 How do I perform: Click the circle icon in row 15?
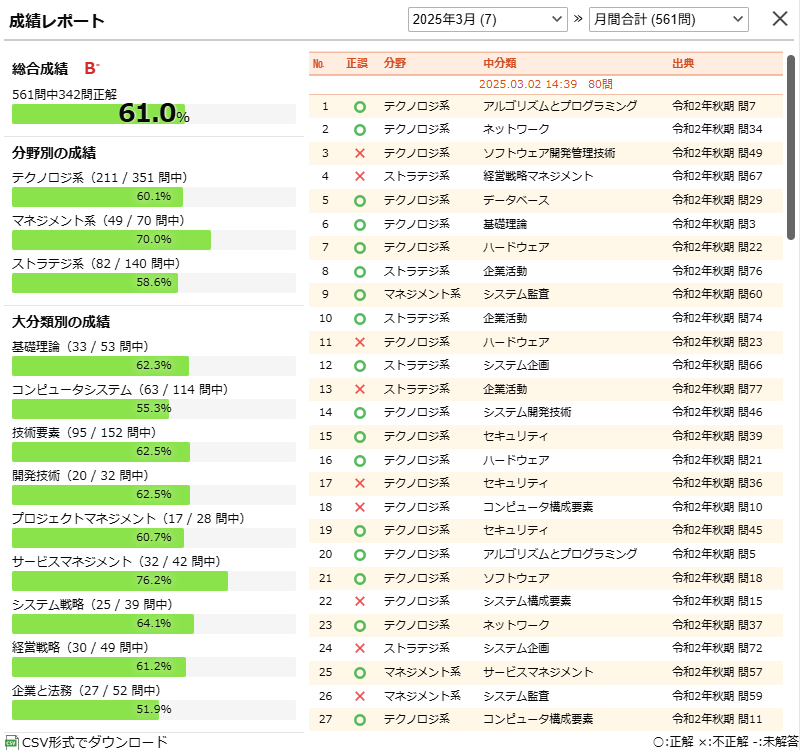click(x=360, y=437)
